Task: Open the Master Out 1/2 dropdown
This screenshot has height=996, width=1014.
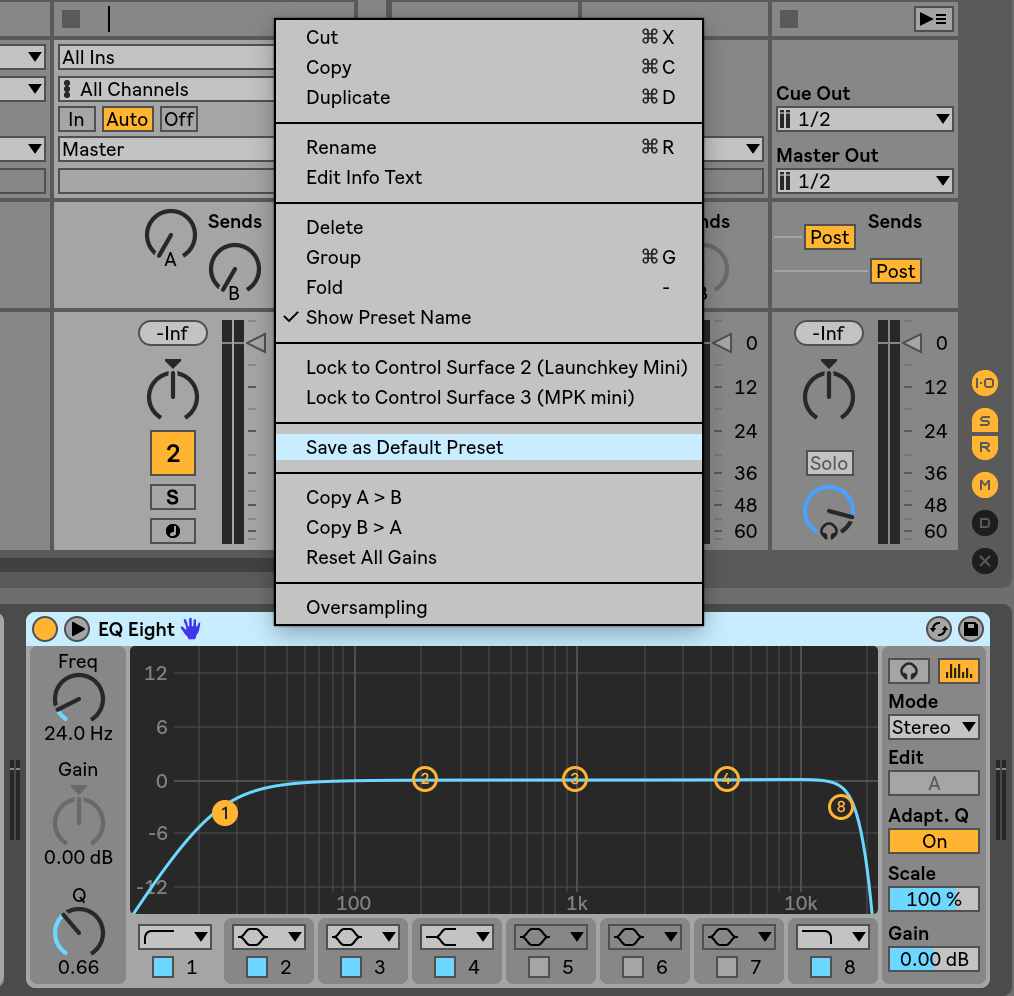Action: pos(864,181)
